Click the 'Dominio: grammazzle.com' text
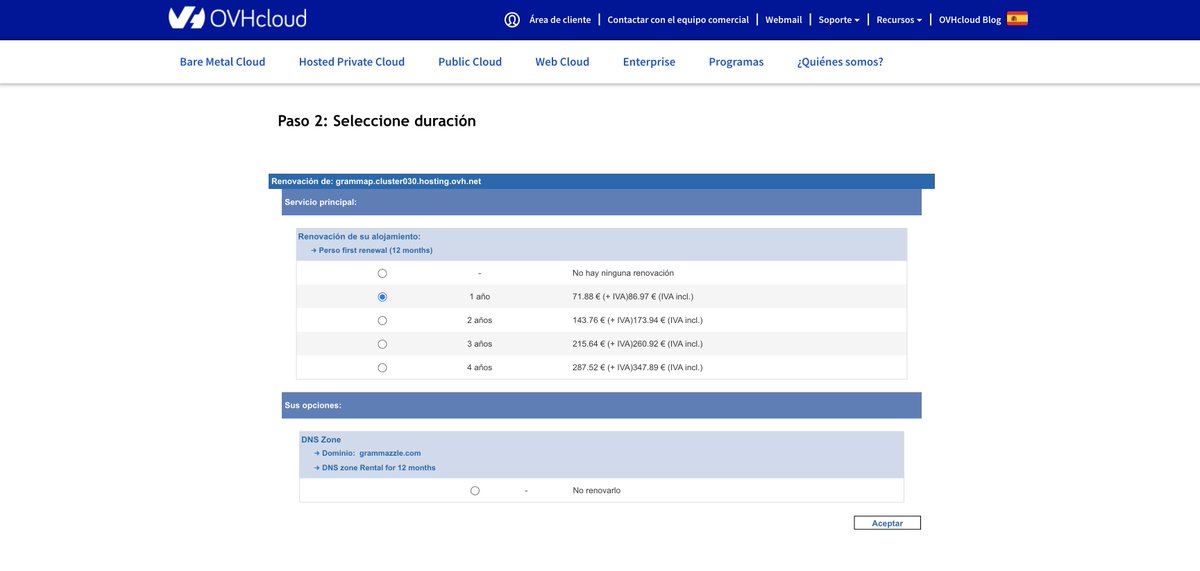Viewport: 1200px width, 571px height. [371, 453]
